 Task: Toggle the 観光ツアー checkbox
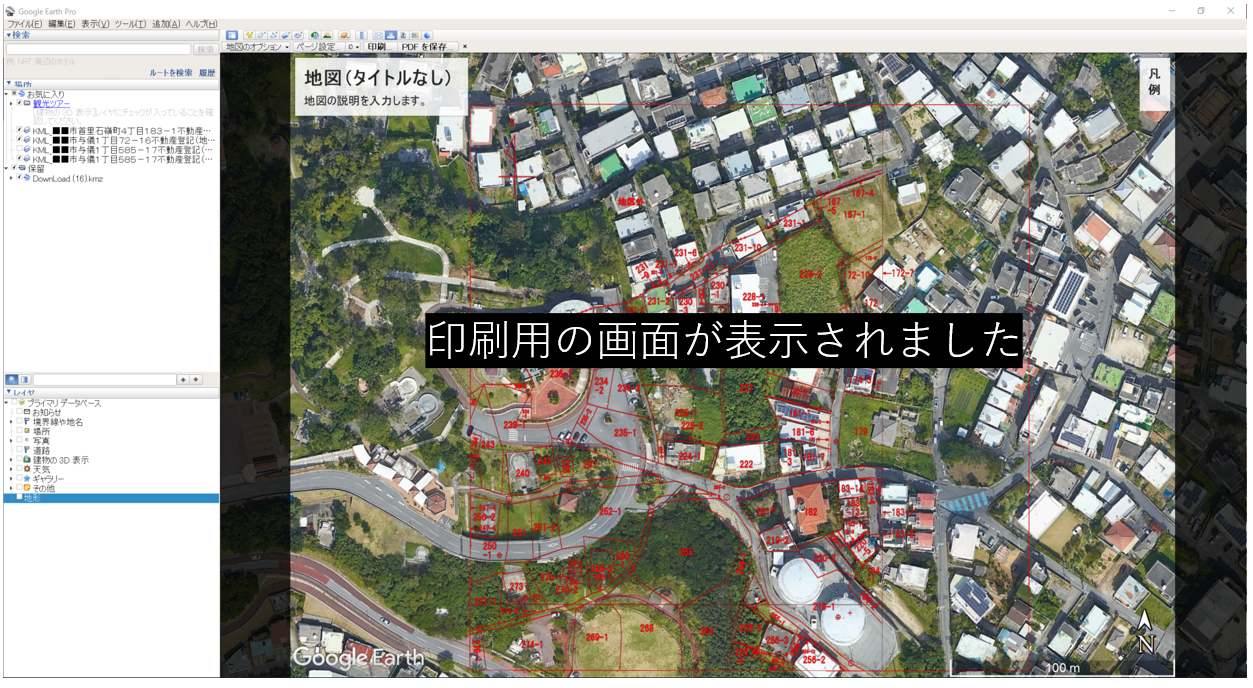tap(19, 103)
